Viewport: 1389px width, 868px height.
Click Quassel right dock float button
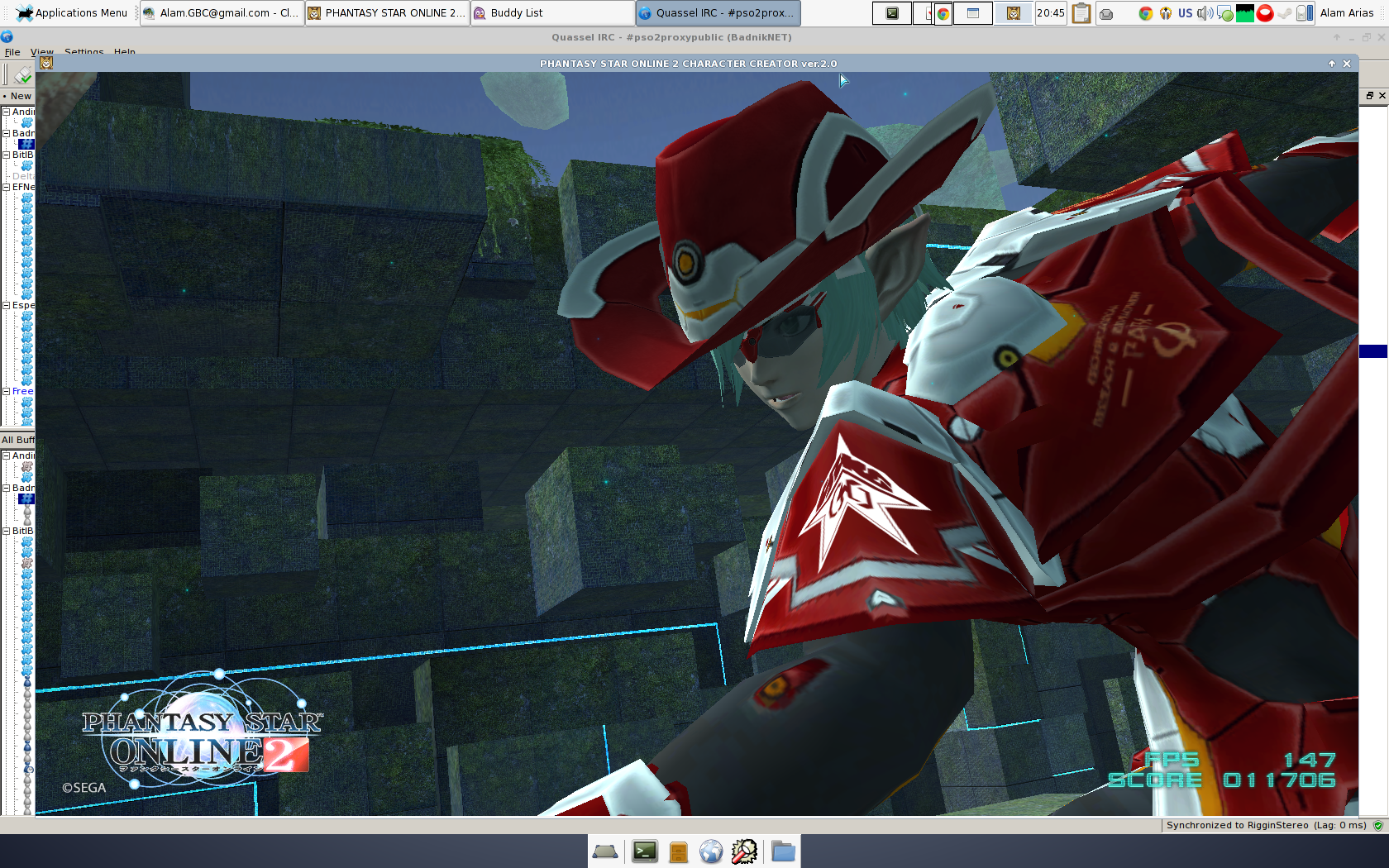click(1370, 96)
